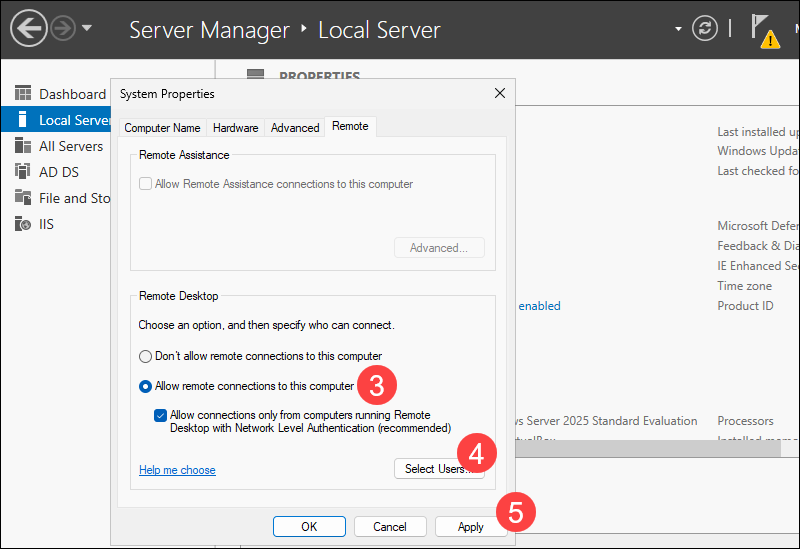Switch to the Hardware tab
Image resolution: width=800 pixels, height=549 pixels.
coord(235,128)
